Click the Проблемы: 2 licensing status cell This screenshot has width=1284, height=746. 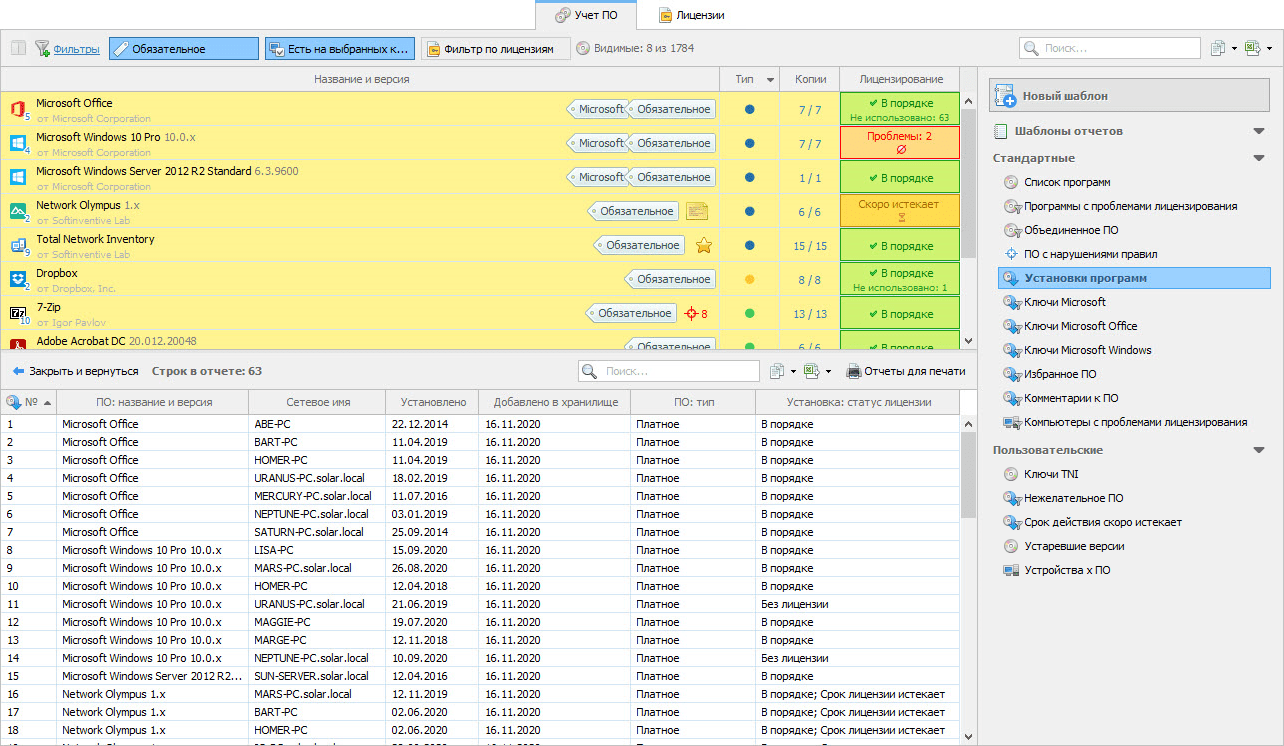pyautogui.click(x=899, y=143)
